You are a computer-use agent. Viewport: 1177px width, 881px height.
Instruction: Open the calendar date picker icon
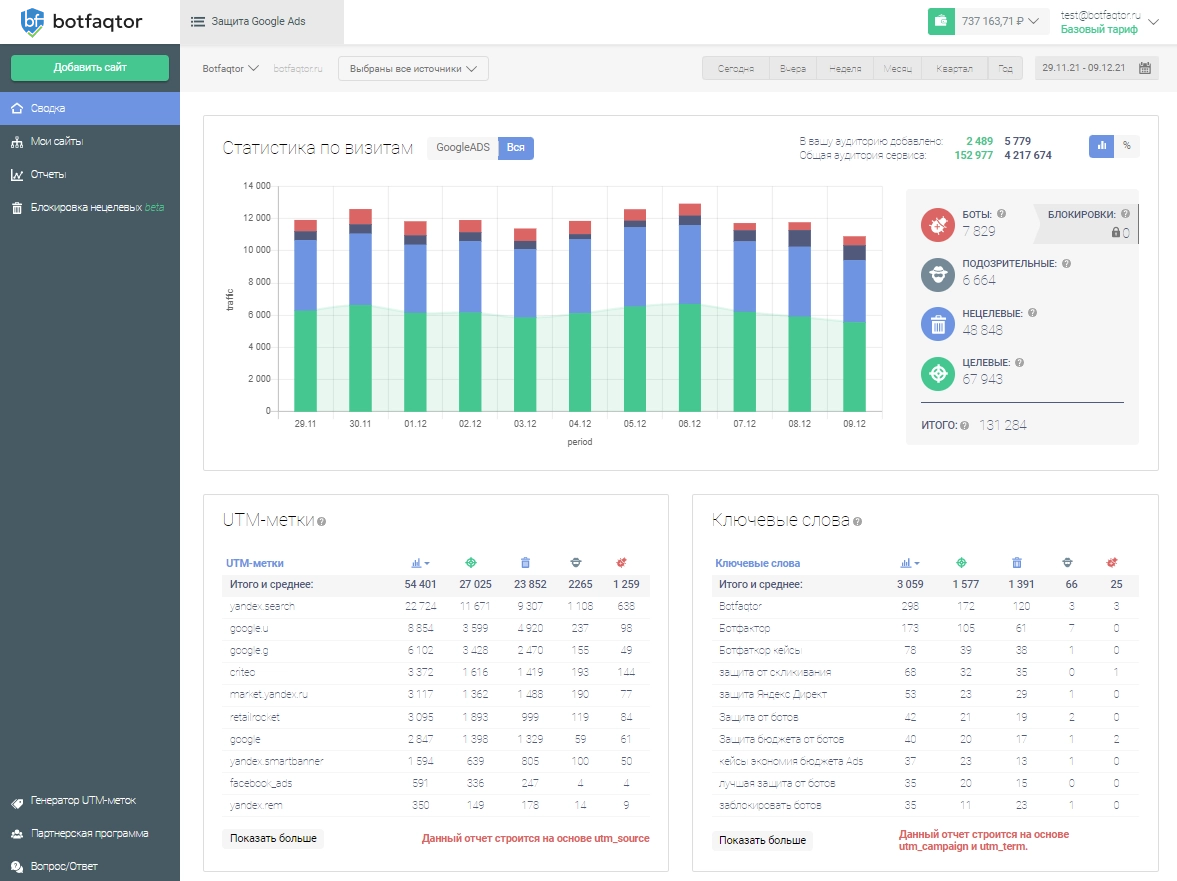click(1145, 69)
